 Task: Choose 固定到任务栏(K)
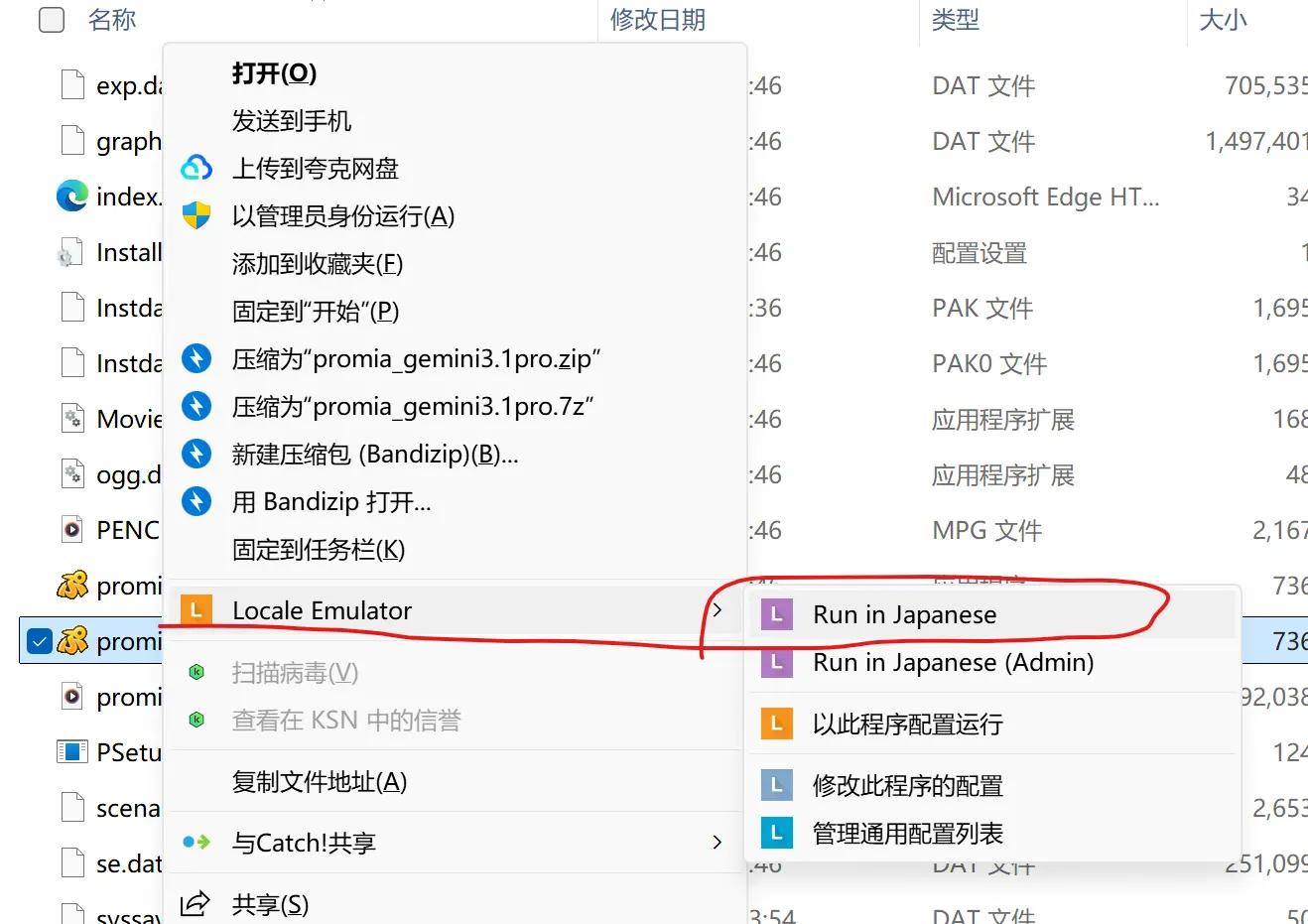319,549
